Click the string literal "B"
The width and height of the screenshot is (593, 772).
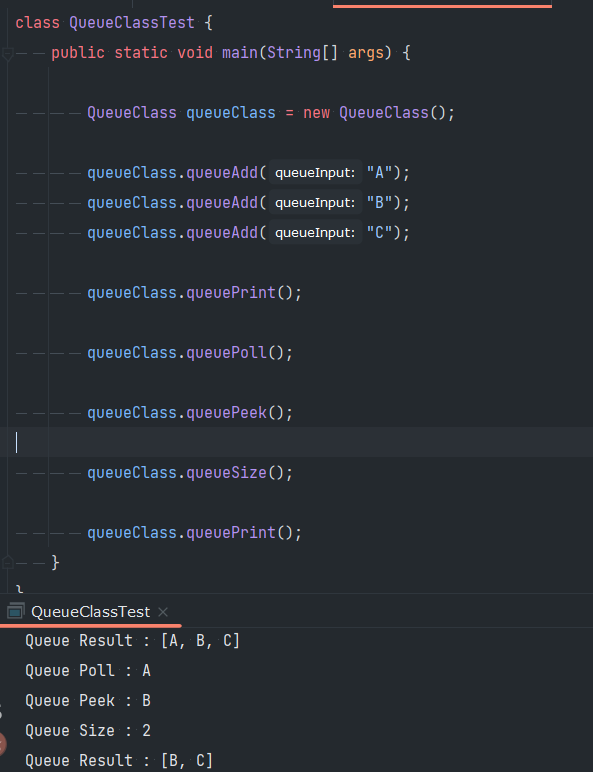pos(379,203)
